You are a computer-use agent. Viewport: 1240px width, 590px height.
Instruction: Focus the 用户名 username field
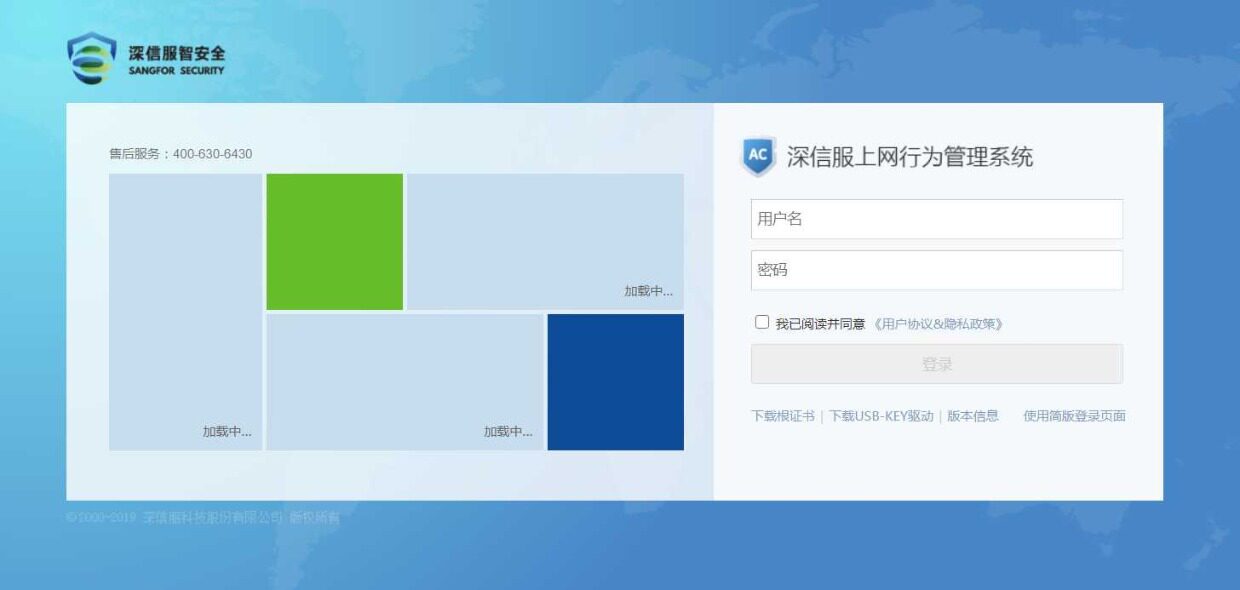(937, 219)
